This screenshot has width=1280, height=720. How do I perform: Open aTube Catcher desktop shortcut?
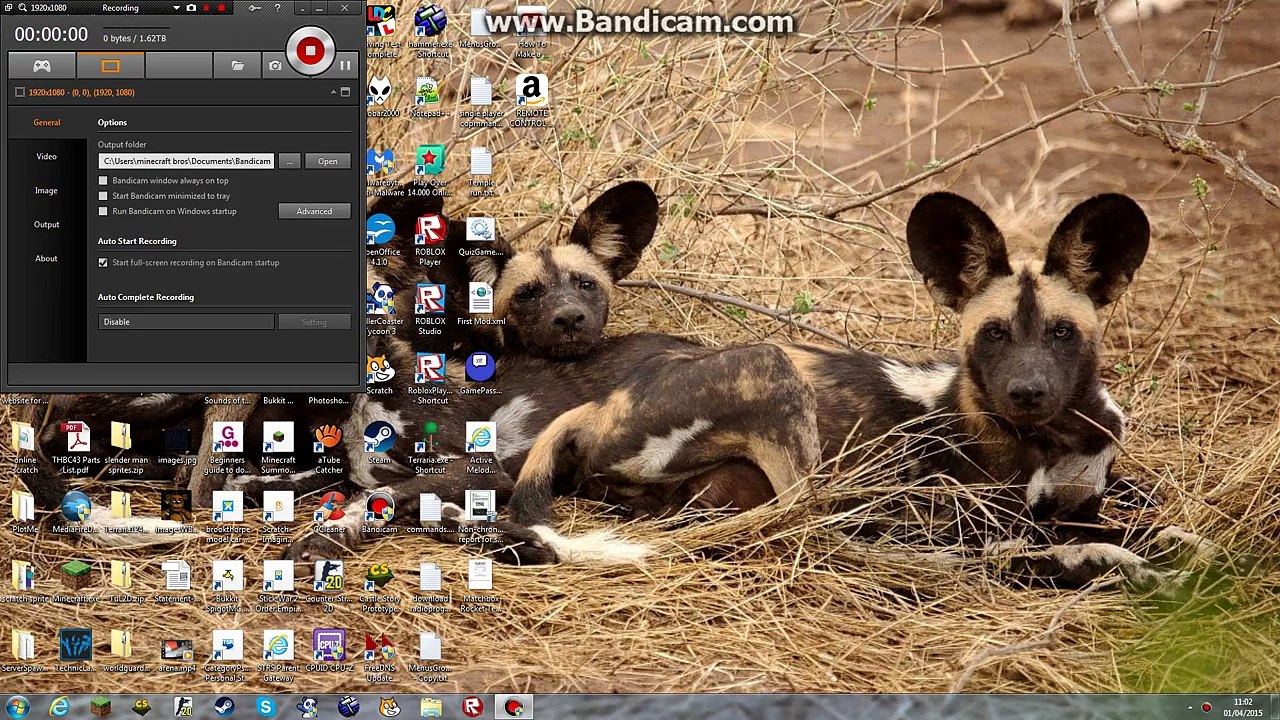[x=329, y=449]
